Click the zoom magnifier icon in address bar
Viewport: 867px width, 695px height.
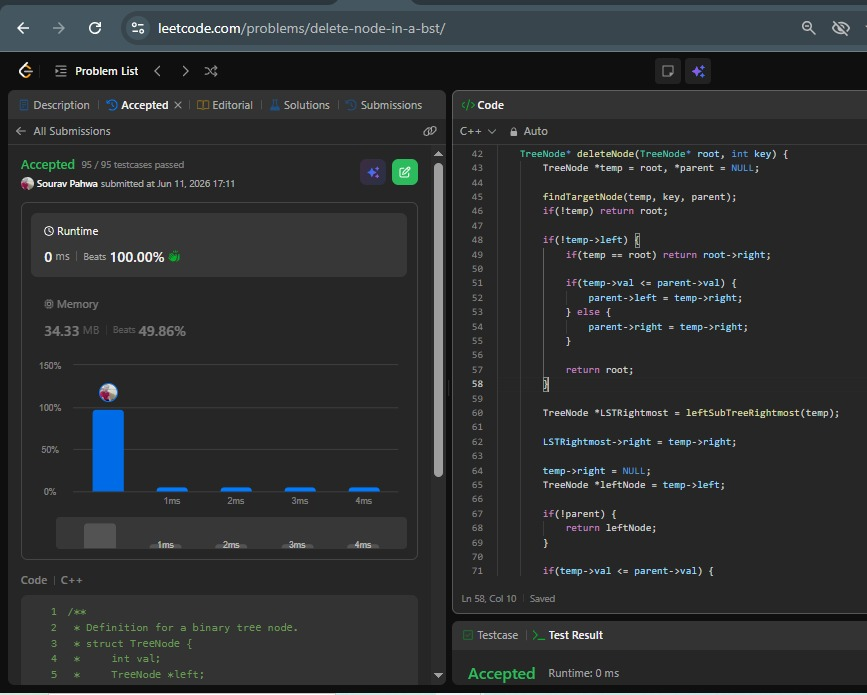point(808,28)
